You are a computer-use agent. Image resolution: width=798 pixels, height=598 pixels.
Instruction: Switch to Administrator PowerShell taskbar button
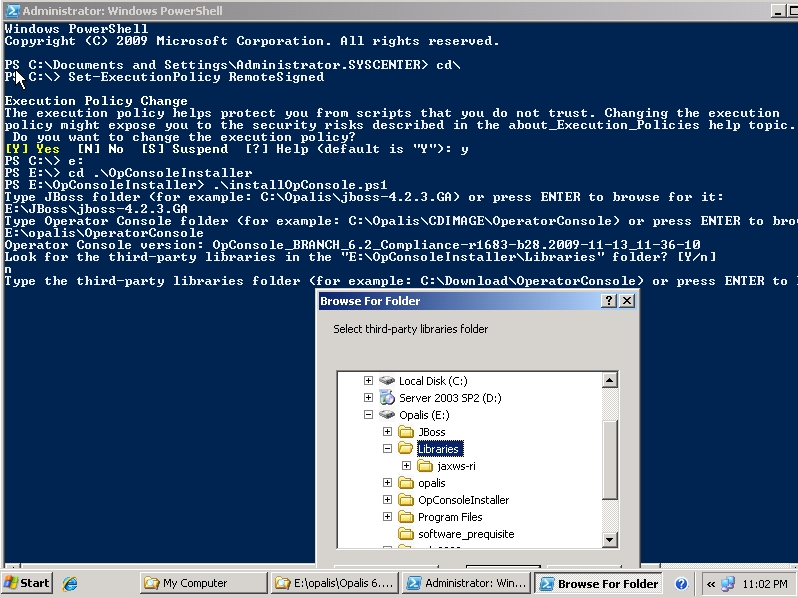tap(467, 583)
